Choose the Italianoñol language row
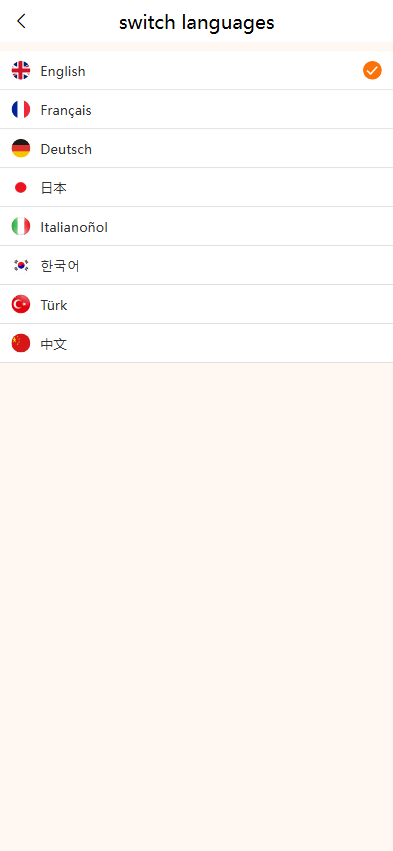This screenshot has height=851, width=393. 196,227
